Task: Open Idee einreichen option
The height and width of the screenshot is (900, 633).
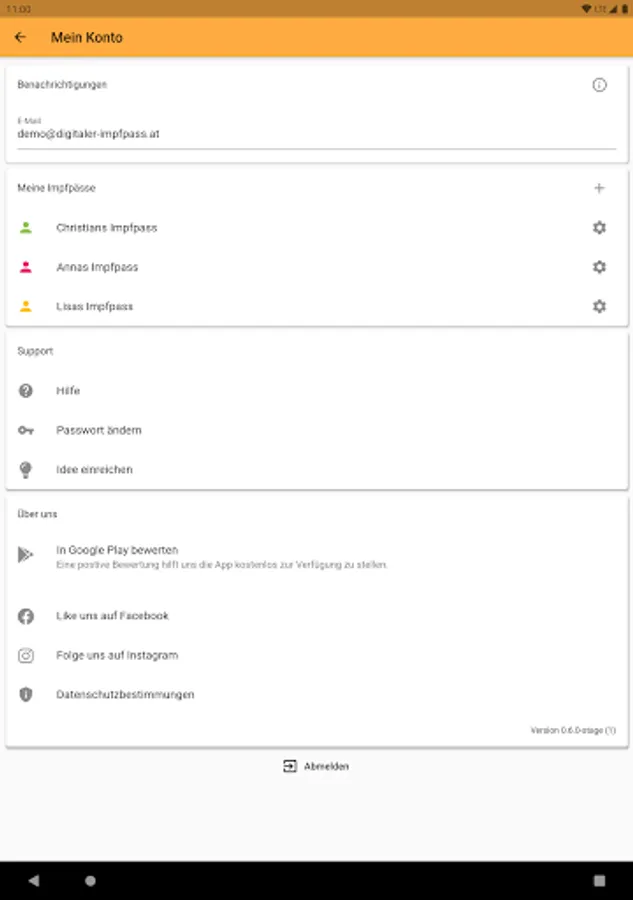Action: 94,470
